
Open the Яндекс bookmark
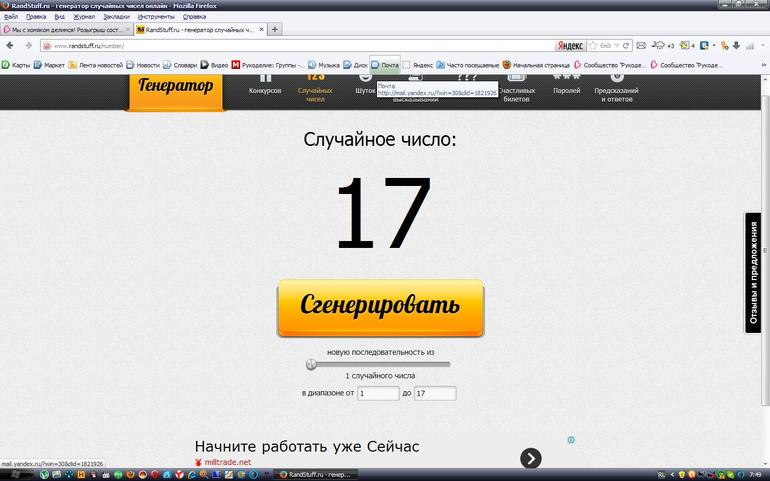(x=418, y=65)
